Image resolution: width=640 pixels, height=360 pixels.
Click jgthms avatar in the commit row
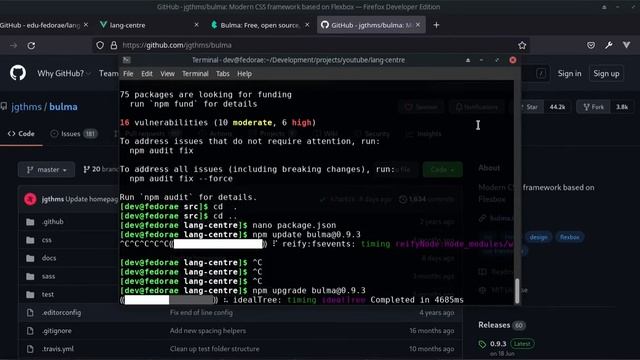30,199
